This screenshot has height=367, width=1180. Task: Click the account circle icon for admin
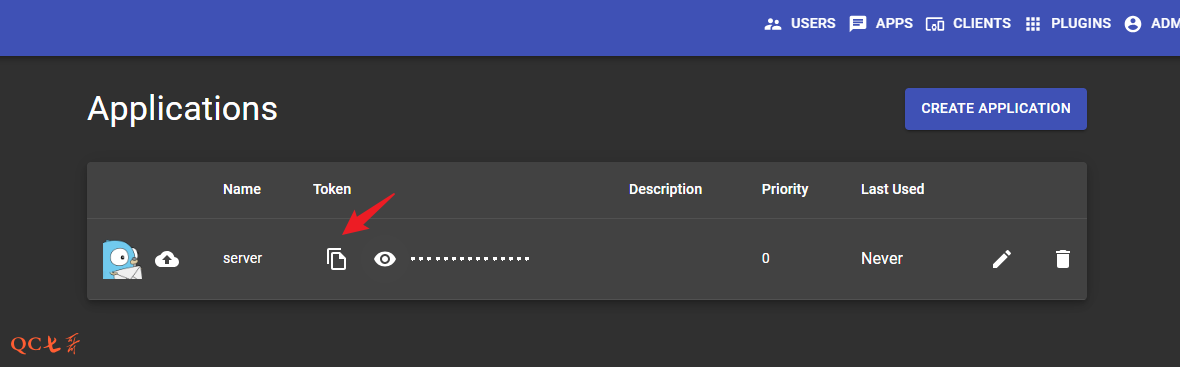click(1133, 24)
